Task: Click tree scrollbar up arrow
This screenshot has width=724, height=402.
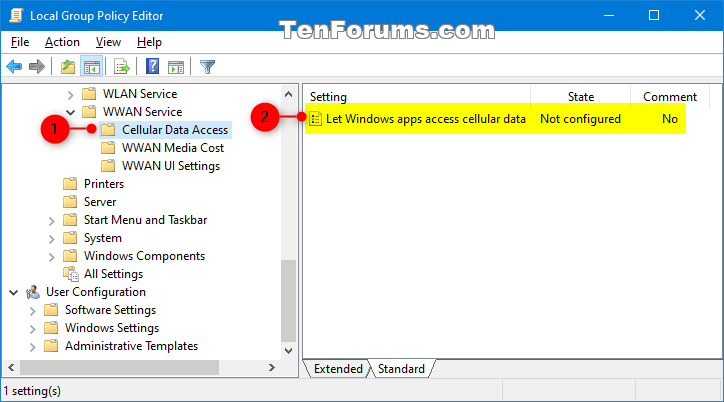Action: 289,94
